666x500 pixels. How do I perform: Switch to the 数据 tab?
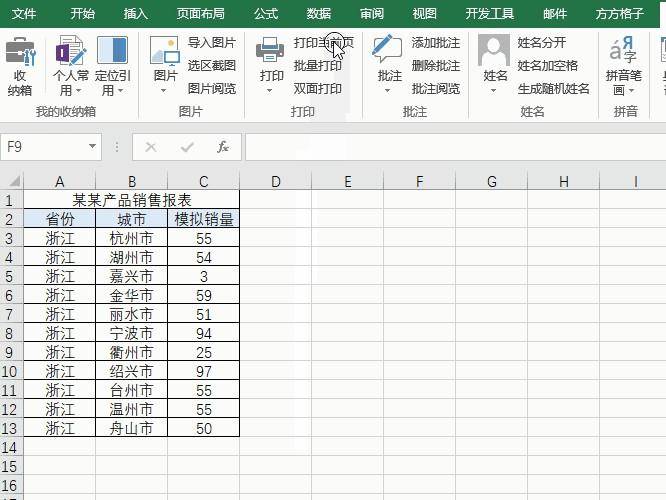click(x=319, y=14)
